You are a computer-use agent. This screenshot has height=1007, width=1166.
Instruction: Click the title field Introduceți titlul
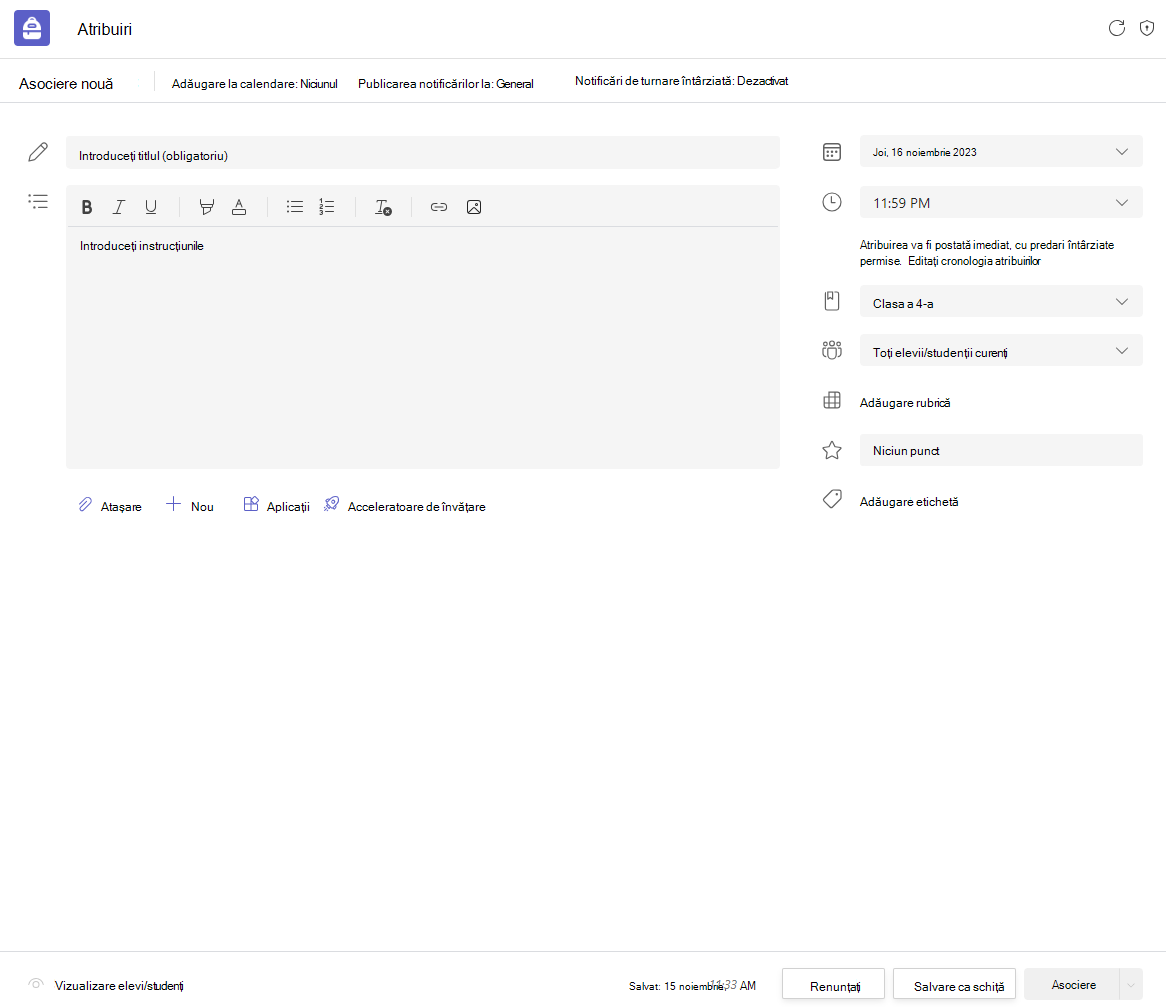(422, 153)
